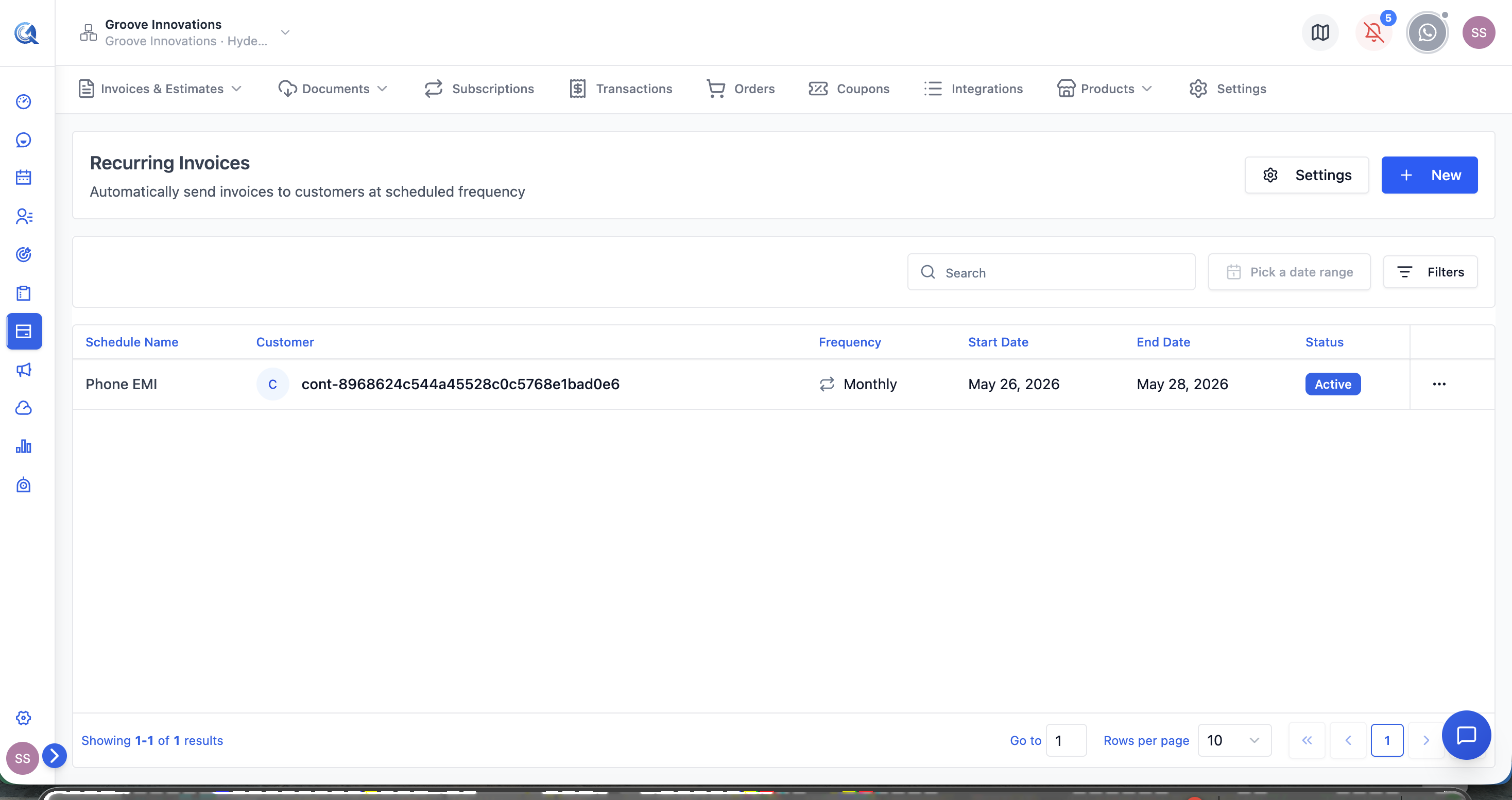Open the Settings tab in payments navigation
The height and width of the screenshot is (800, 1512).
(1227, 89)
